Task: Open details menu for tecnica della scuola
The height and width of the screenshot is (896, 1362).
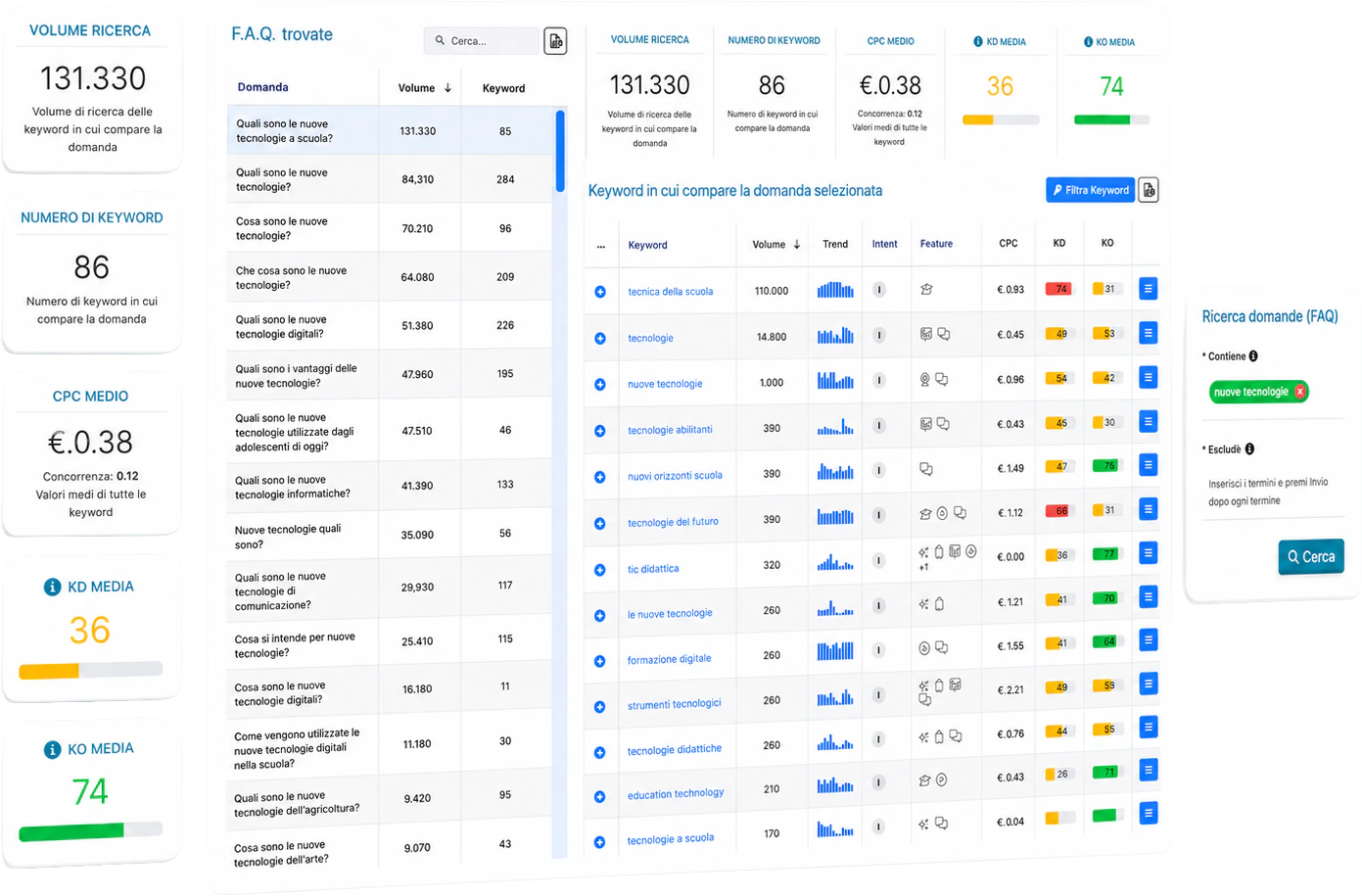Action: [1149, 289]
